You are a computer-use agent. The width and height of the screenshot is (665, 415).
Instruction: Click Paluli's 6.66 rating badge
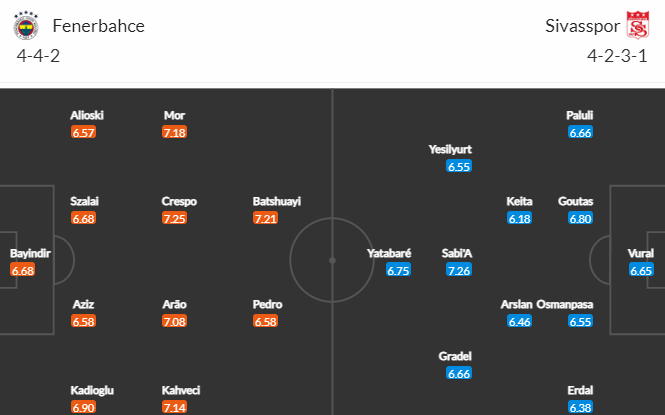coord(581,132)
